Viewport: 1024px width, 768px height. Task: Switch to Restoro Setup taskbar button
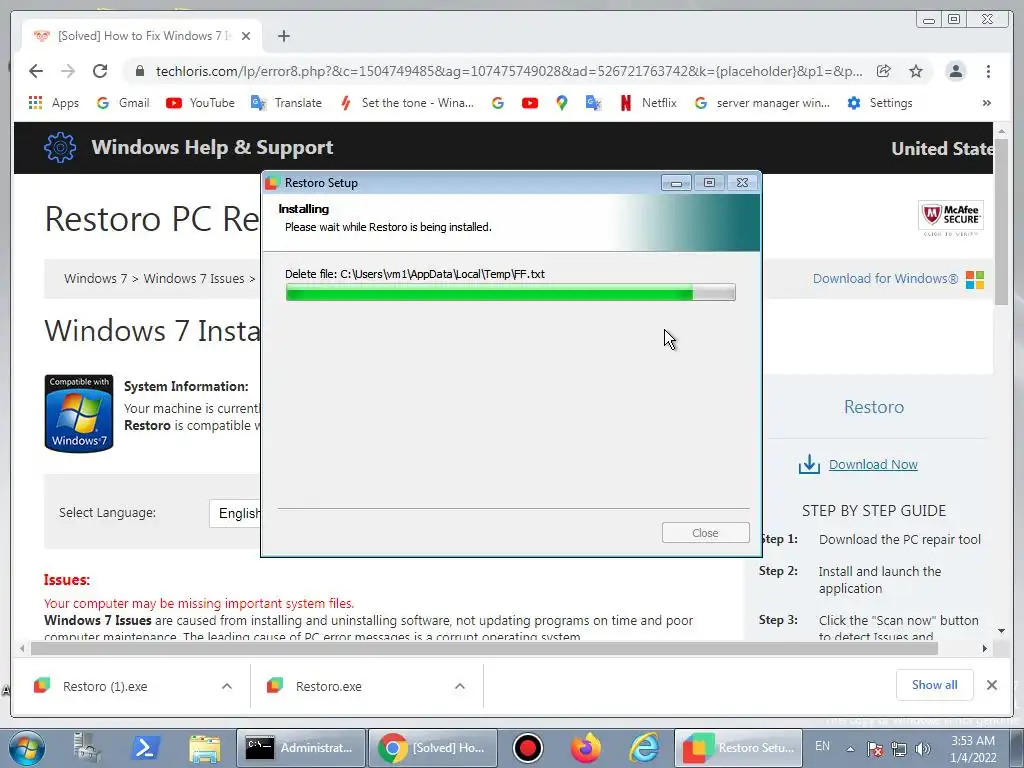(x=738, y=748)
